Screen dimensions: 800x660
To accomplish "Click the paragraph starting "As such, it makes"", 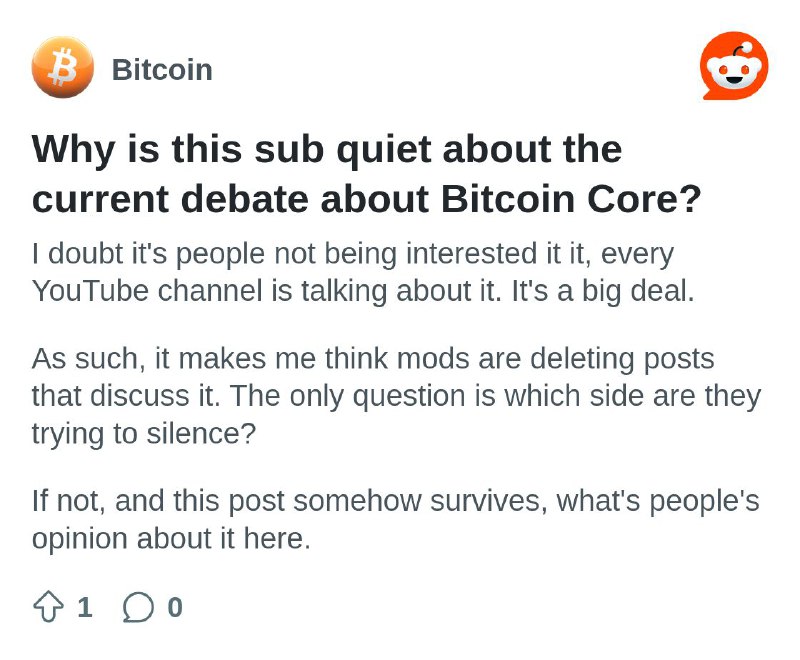I will click(x=396, y=396).
